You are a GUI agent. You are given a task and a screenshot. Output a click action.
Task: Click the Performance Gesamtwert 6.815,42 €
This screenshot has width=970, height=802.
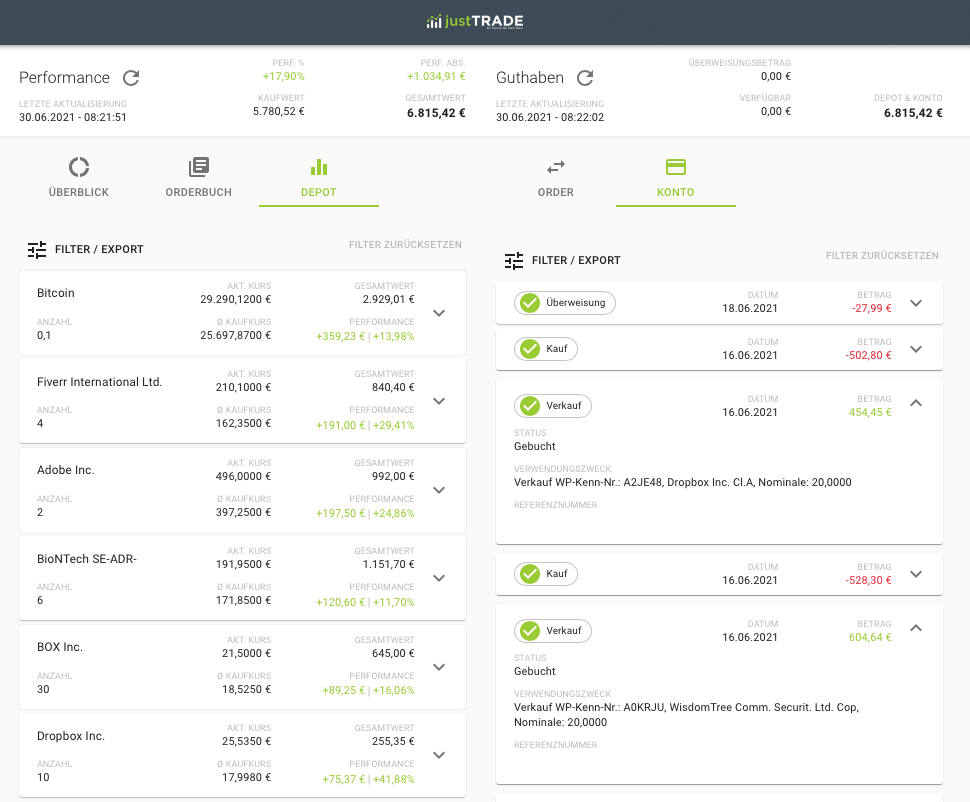pos(436,113)
